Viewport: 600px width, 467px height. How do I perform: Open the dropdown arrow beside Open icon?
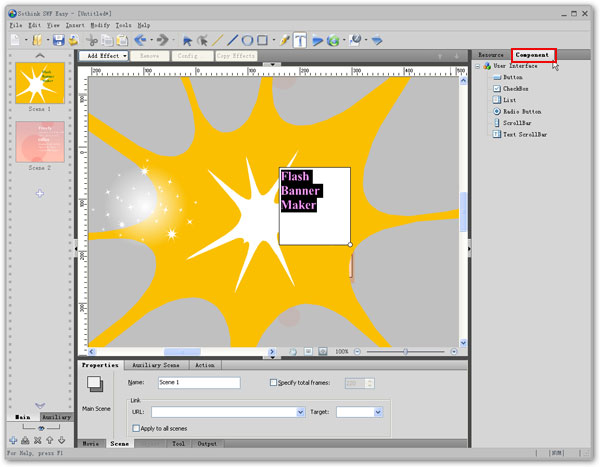(x=47, y=40)
